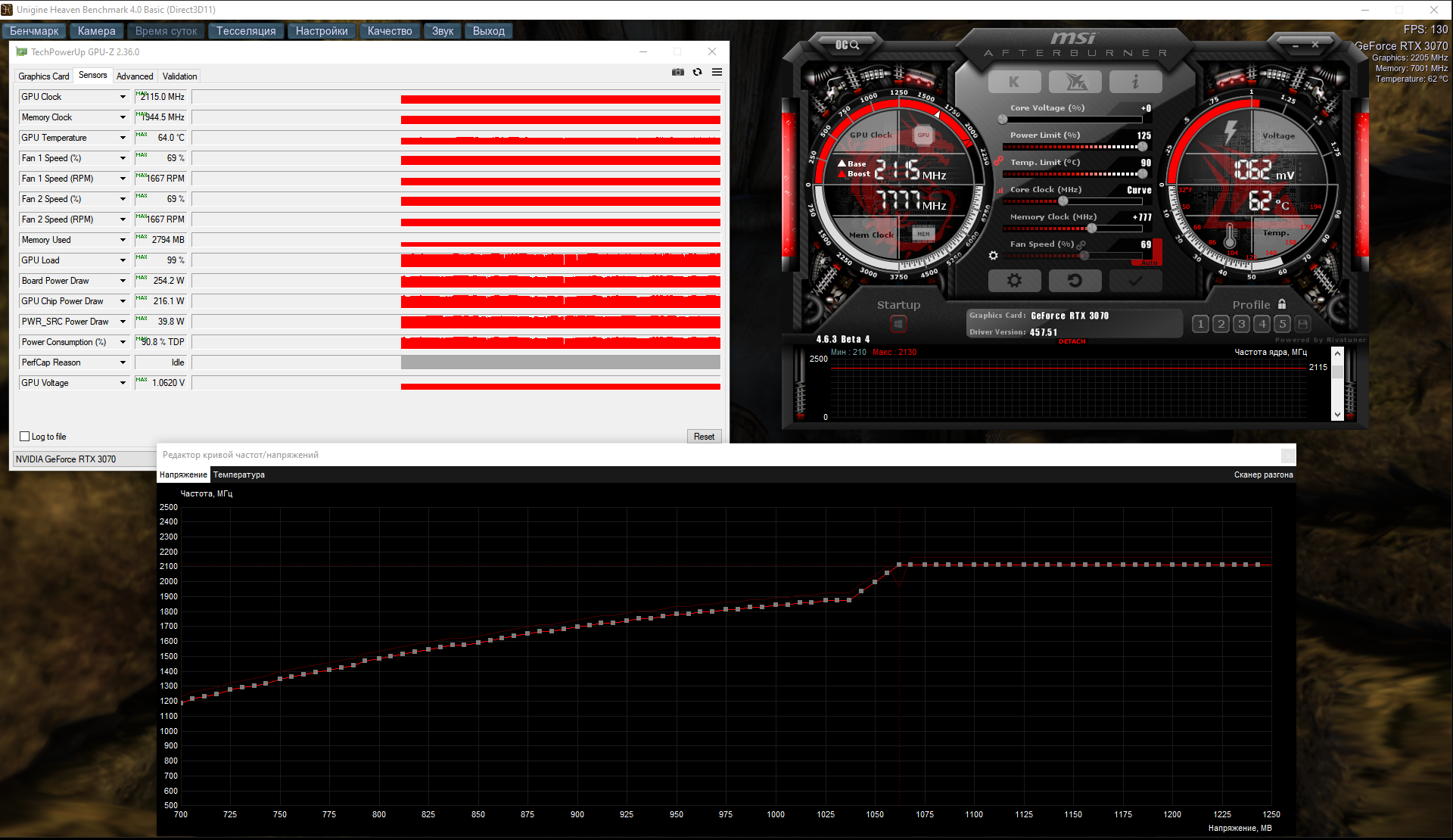Launch the OC Scanner magnifier icon
This screenshot has width=1453, height=840.
click(x=848, y=45)
